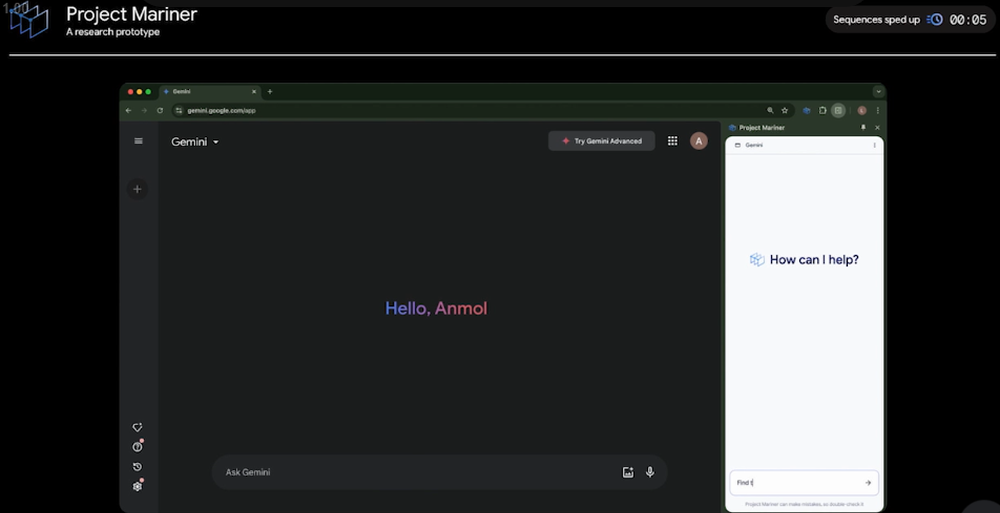The image size is (1000, 513).
Task: Click the Hello, Anmol greeting
Action: (436, 309)
